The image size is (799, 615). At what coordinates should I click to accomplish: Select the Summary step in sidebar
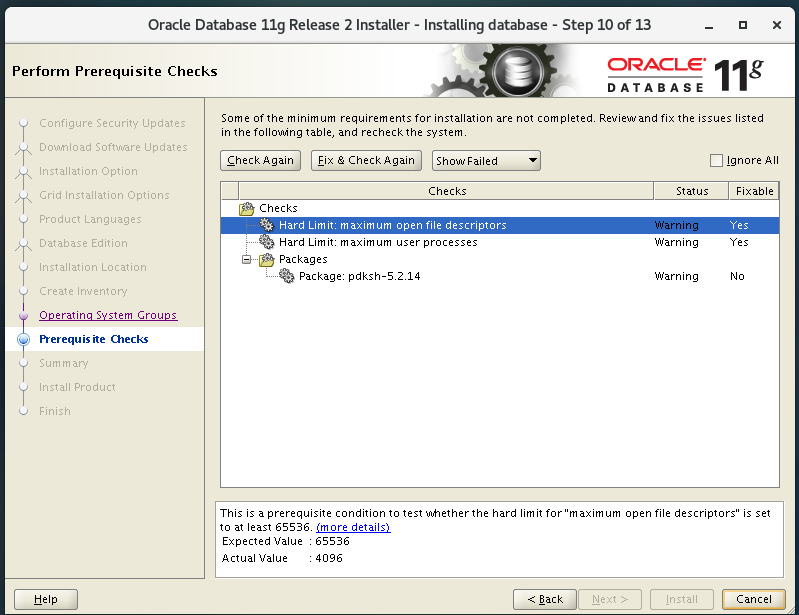(x=64, y=363)
